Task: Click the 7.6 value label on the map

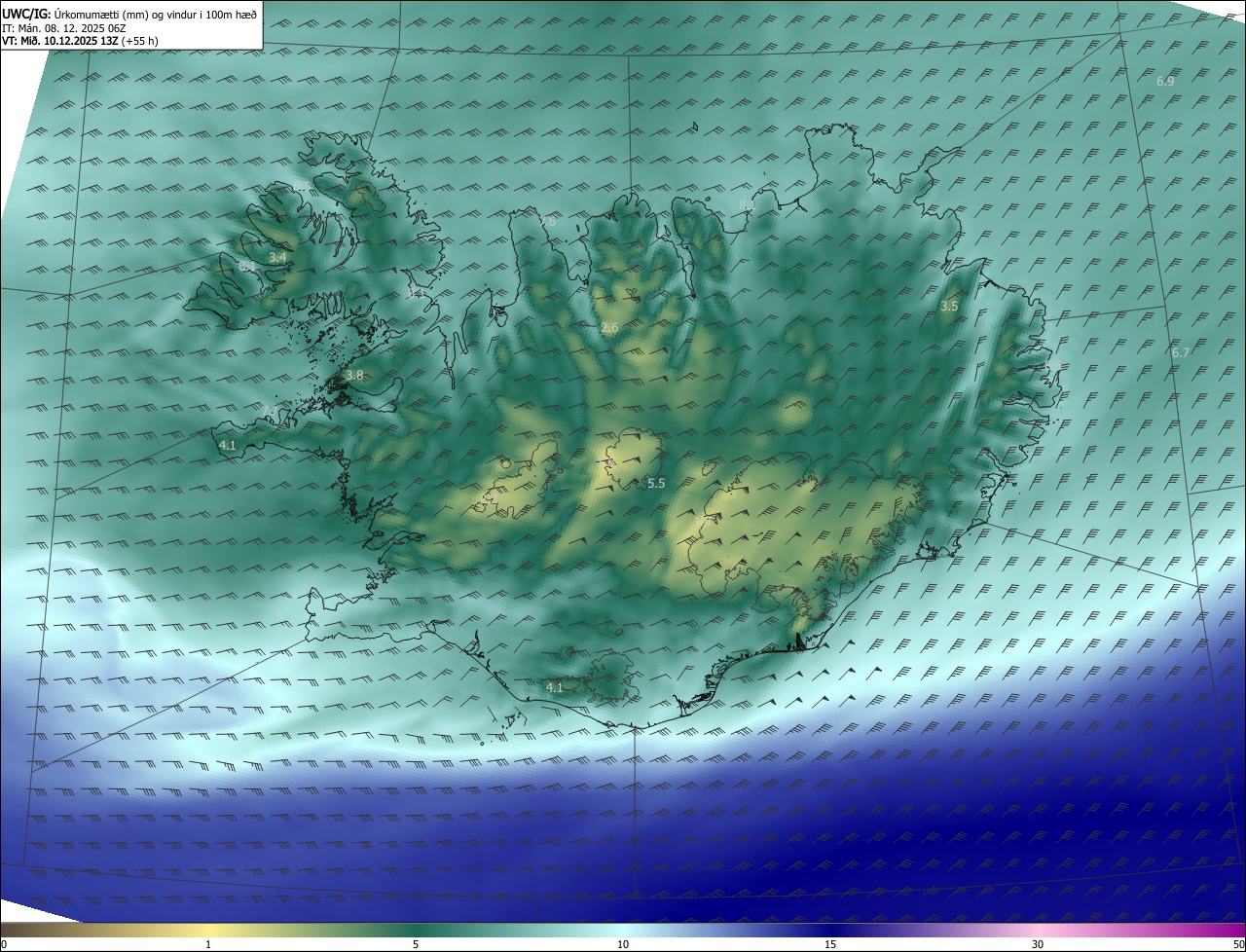Action: pos(548,222)
